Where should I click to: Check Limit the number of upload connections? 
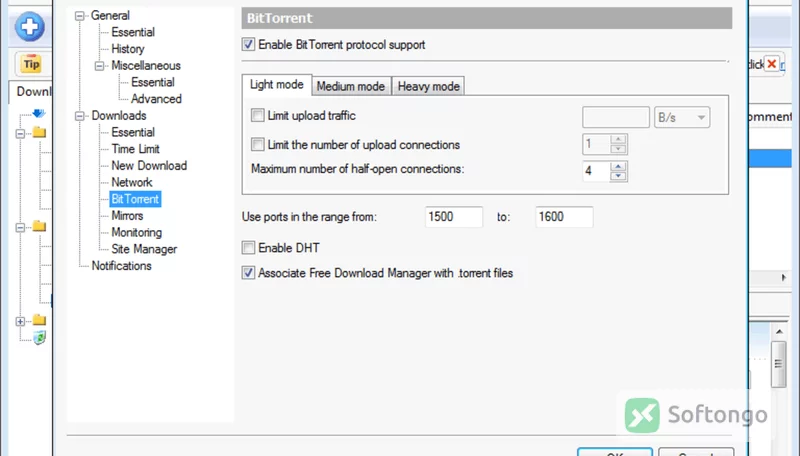258,144
